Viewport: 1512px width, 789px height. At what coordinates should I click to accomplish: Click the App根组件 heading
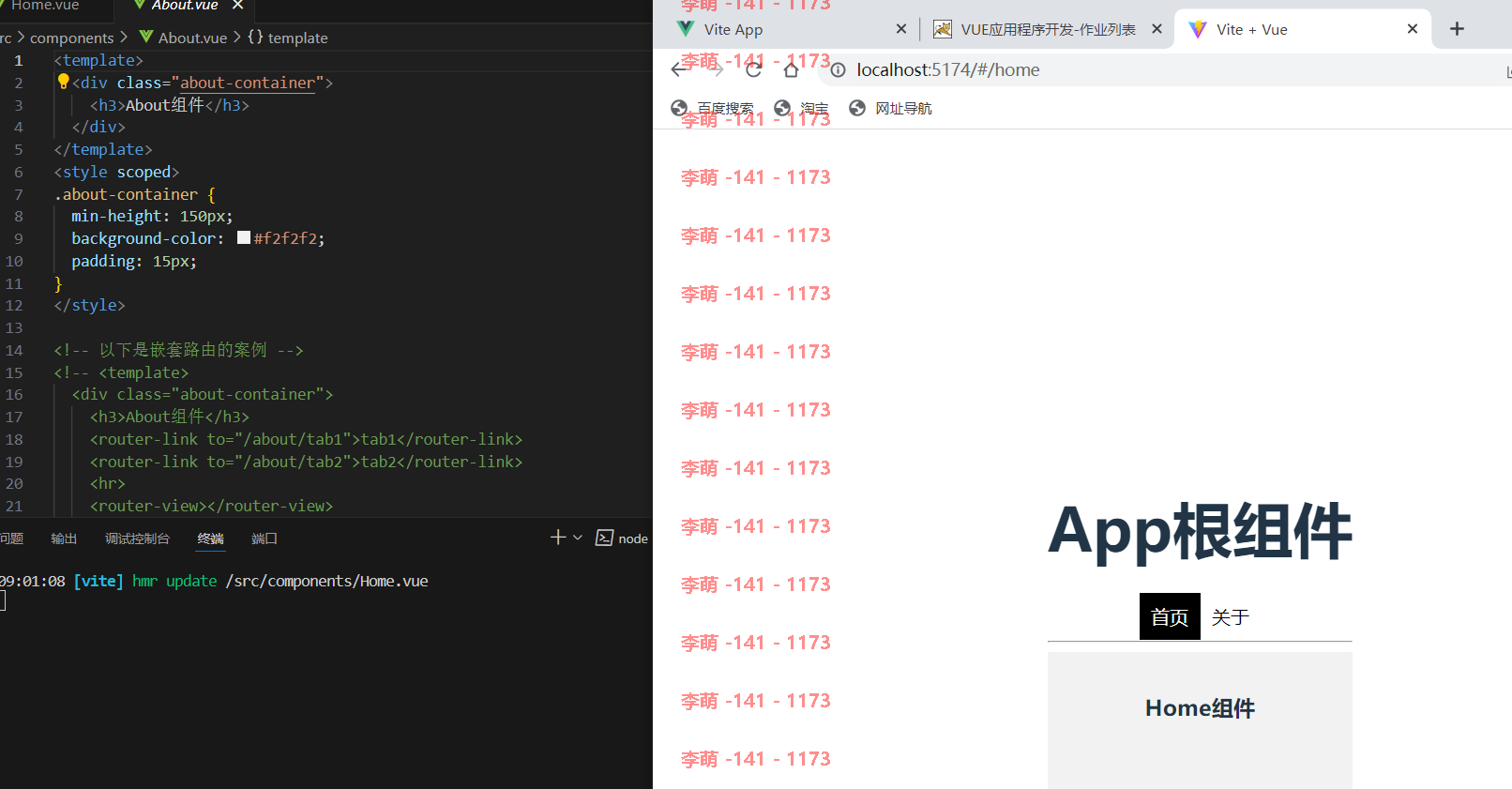point(1200,532)
